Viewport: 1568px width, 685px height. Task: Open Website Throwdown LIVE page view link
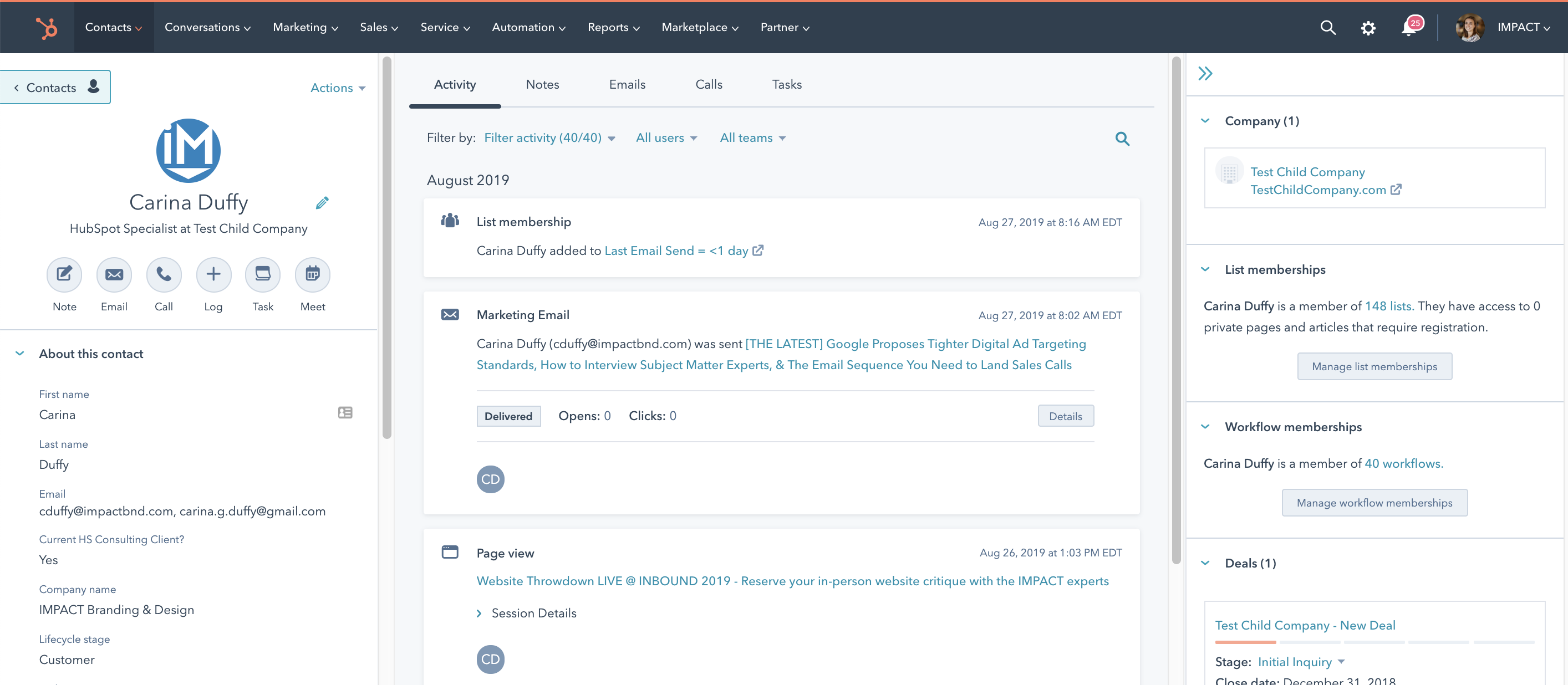pos(792,581)
